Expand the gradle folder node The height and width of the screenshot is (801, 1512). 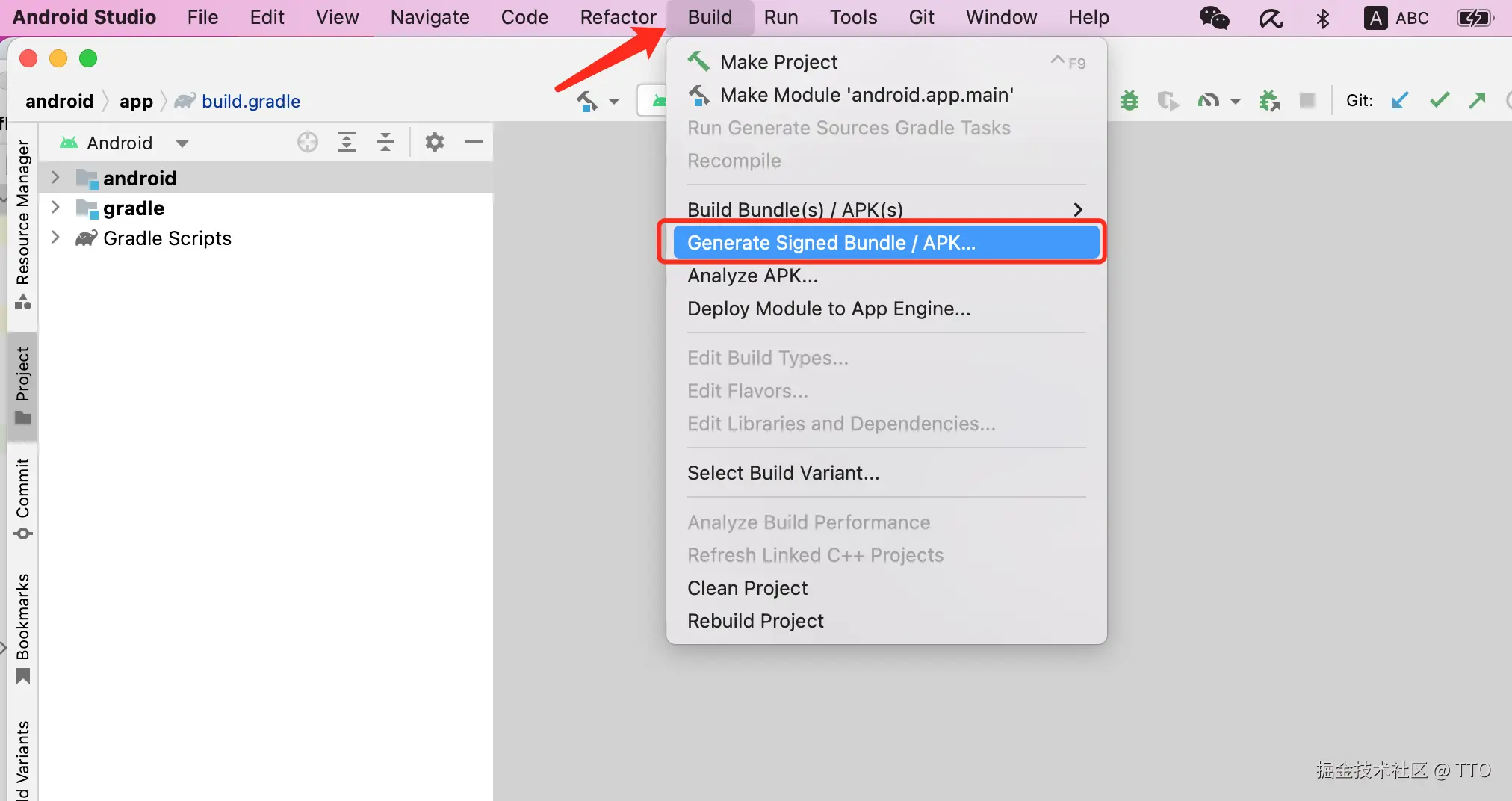click(x=55, y=207)
